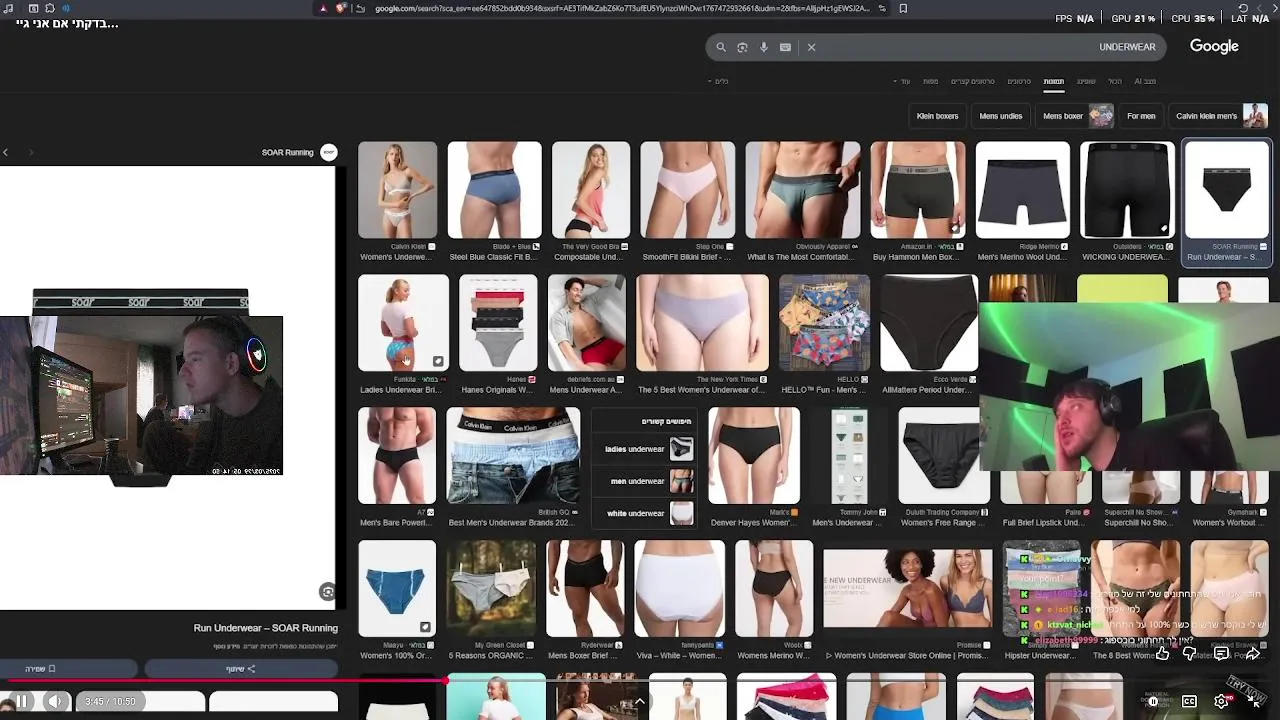
Task: Go to previous image with left chevron
Action: point(5,152)
